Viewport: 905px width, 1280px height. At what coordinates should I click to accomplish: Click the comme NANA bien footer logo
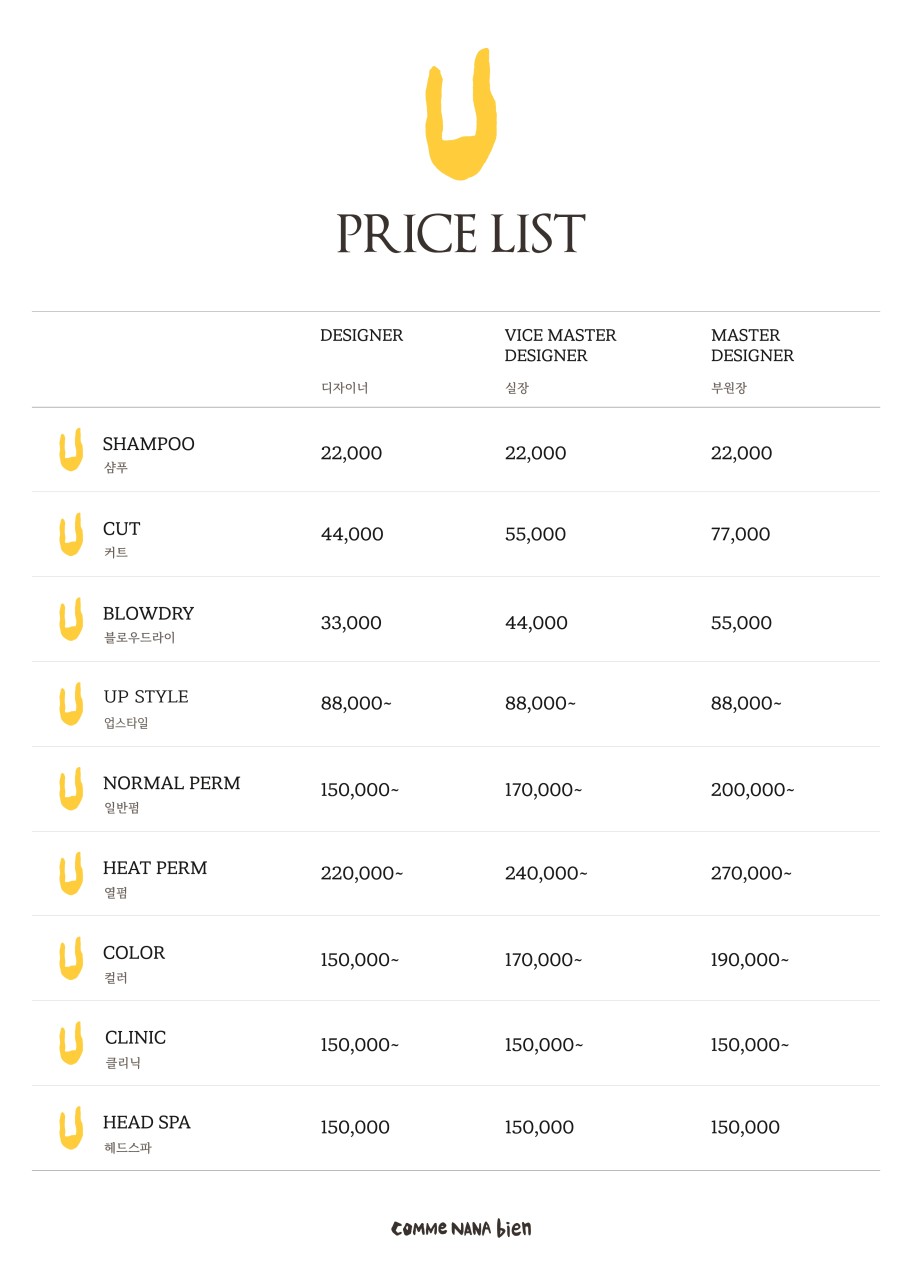461,1228
